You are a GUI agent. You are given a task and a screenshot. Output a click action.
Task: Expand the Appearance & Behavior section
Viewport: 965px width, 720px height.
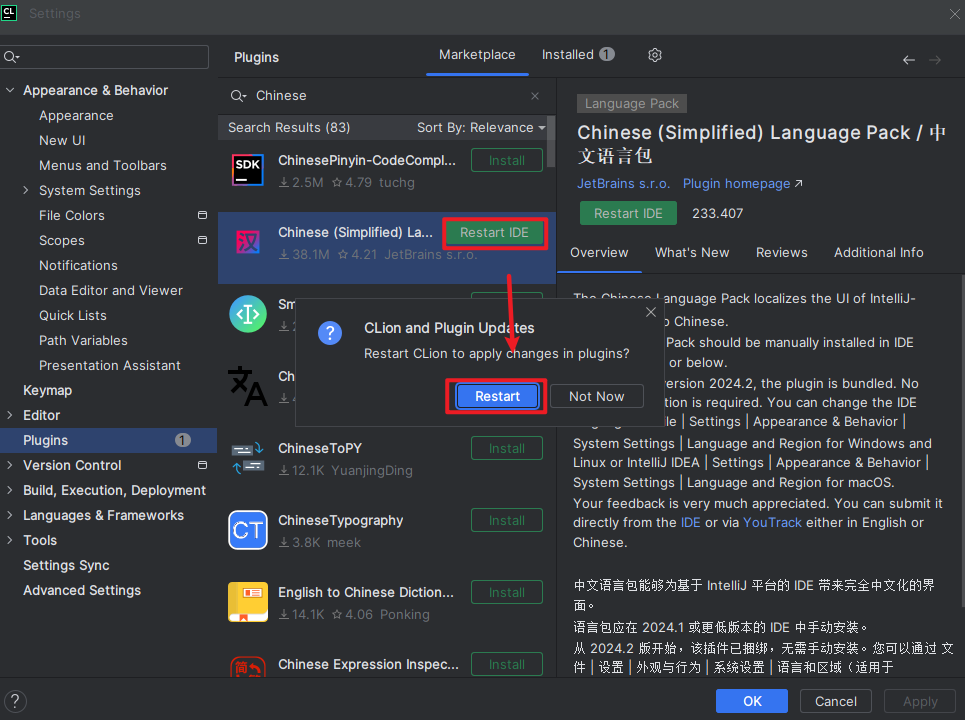(x=11, y=91)
